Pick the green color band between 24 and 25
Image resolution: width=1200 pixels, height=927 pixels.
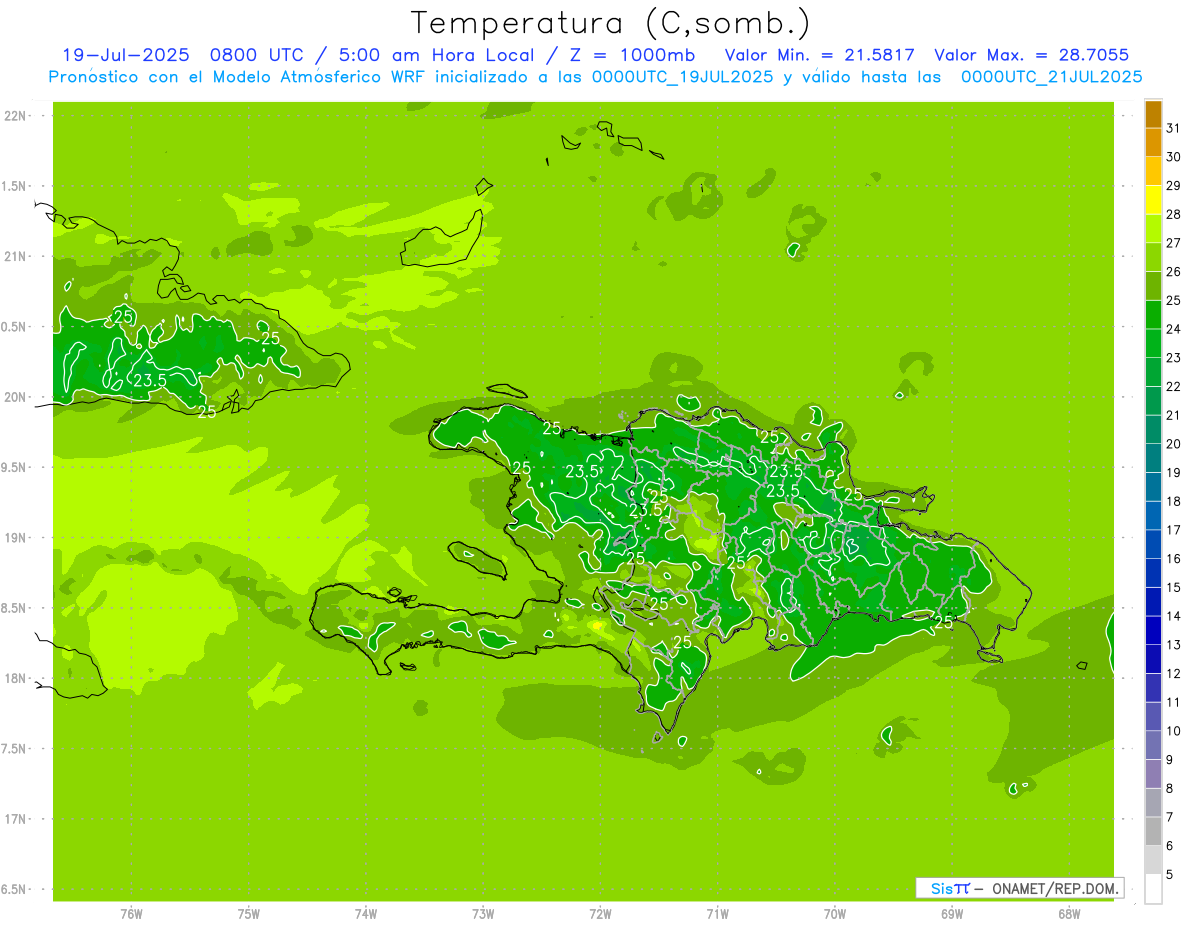pos(1153,315)
